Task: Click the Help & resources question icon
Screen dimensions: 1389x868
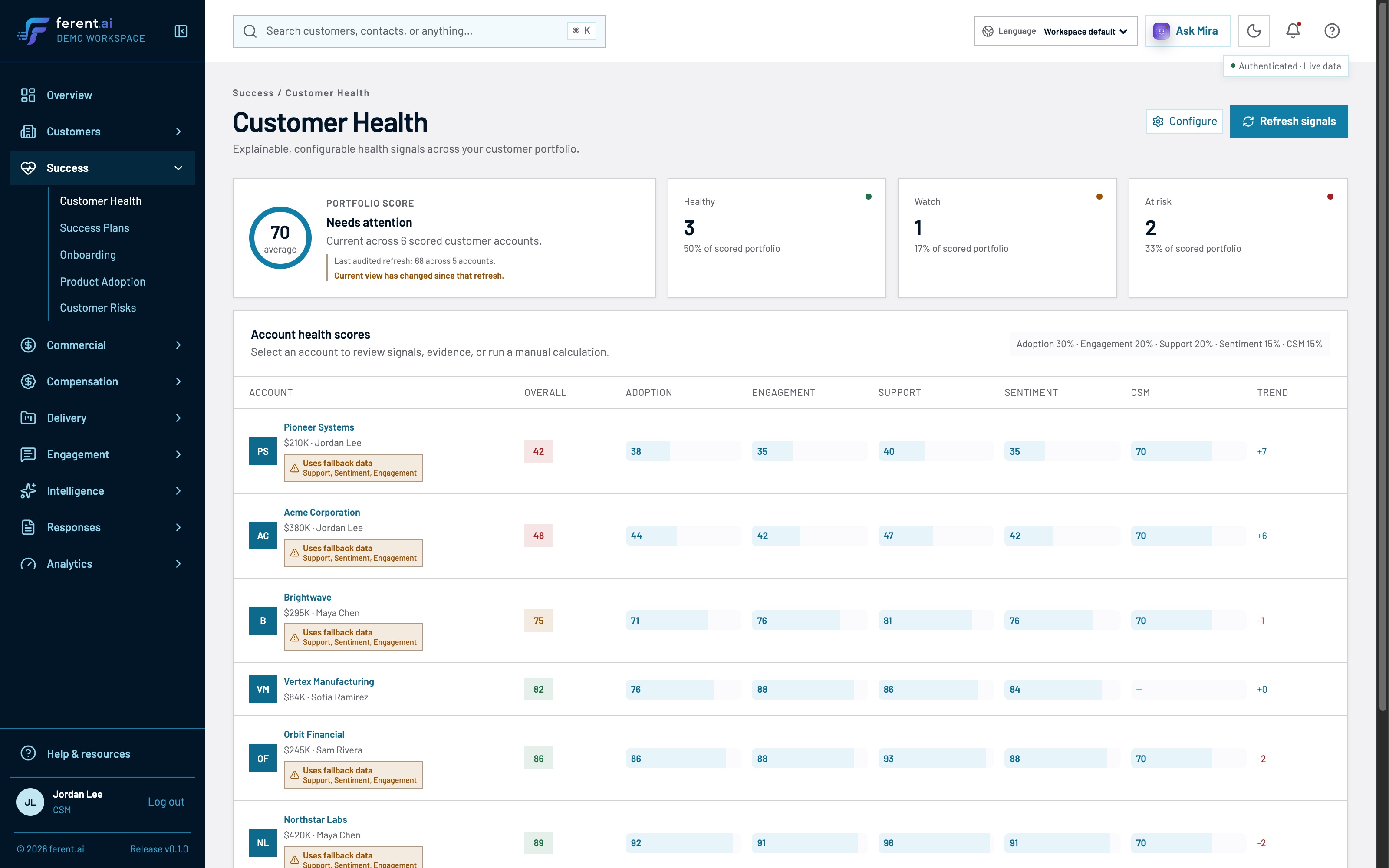Action: coord(28,753)
